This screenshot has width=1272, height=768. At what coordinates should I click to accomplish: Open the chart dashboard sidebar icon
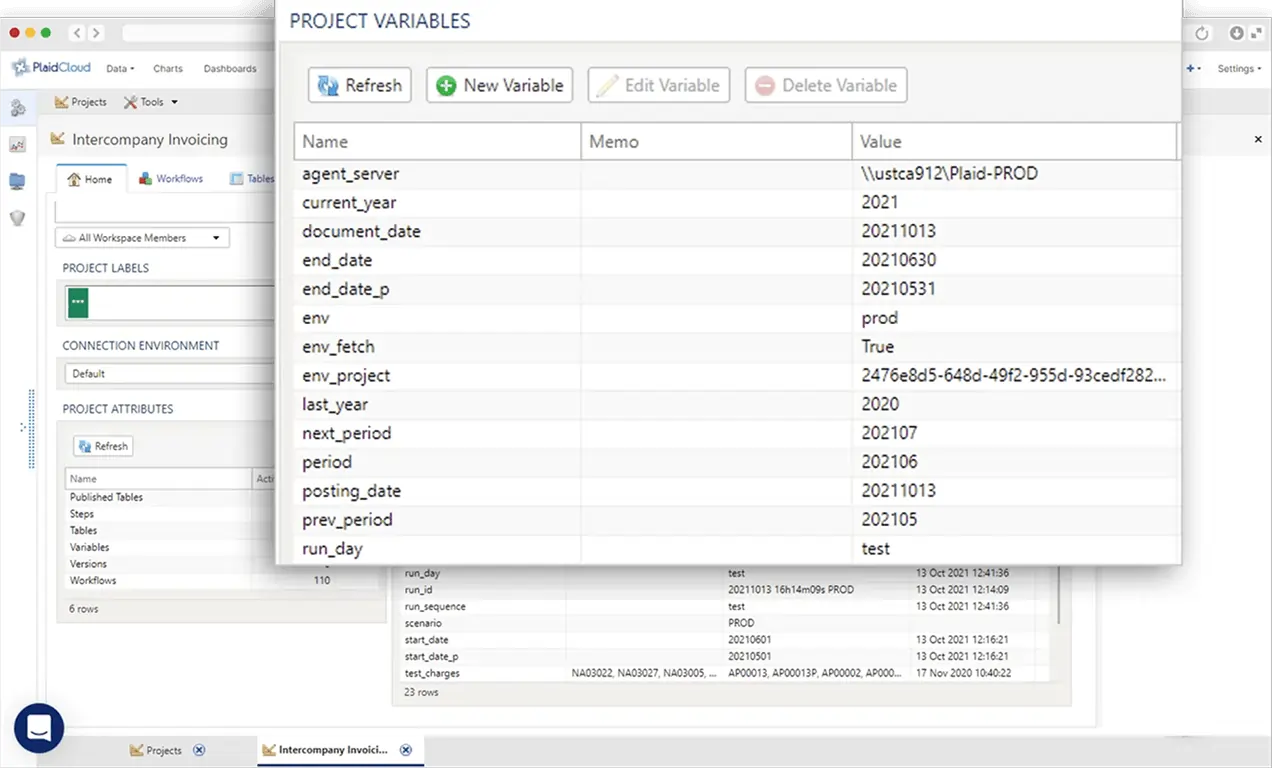17,145
